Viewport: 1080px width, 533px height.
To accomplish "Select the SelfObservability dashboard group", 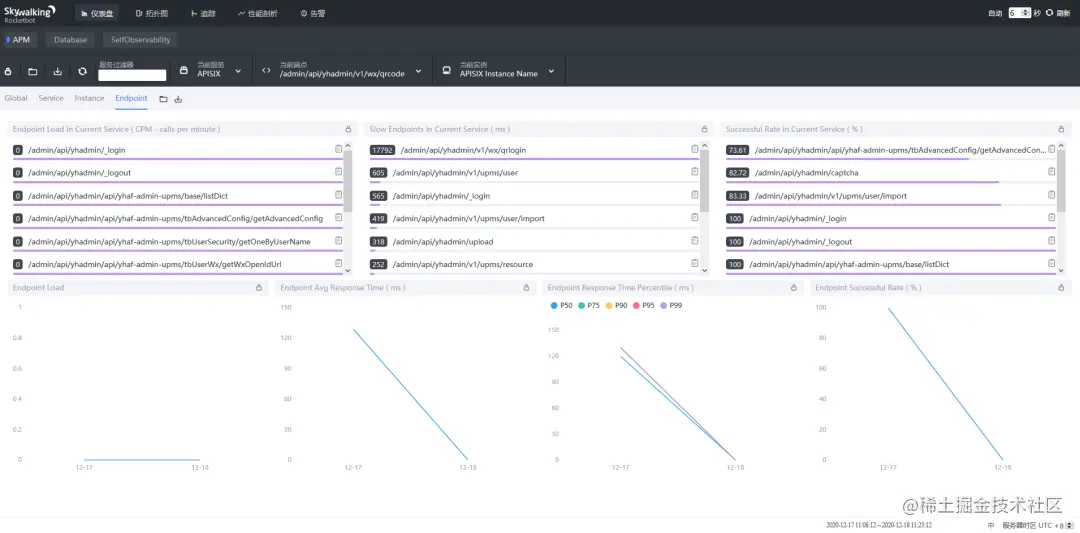I will 141,40.
